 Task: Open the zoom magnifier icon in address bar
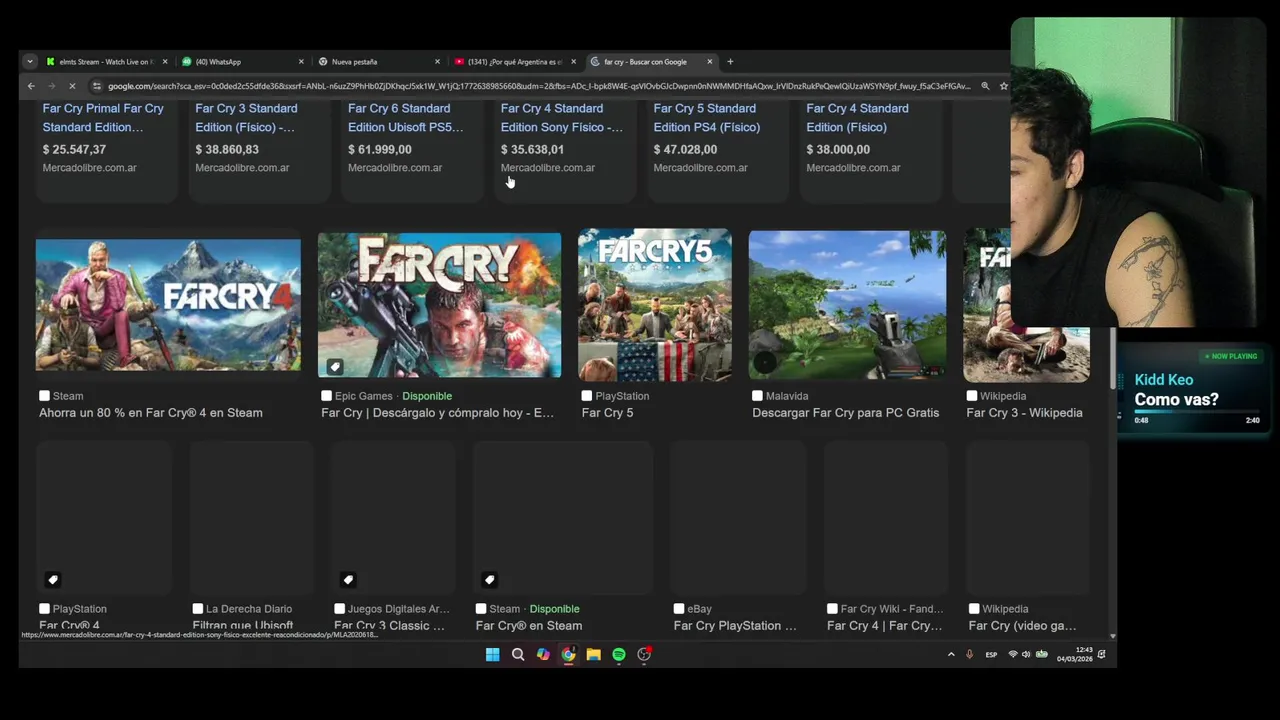click(985, 86)
